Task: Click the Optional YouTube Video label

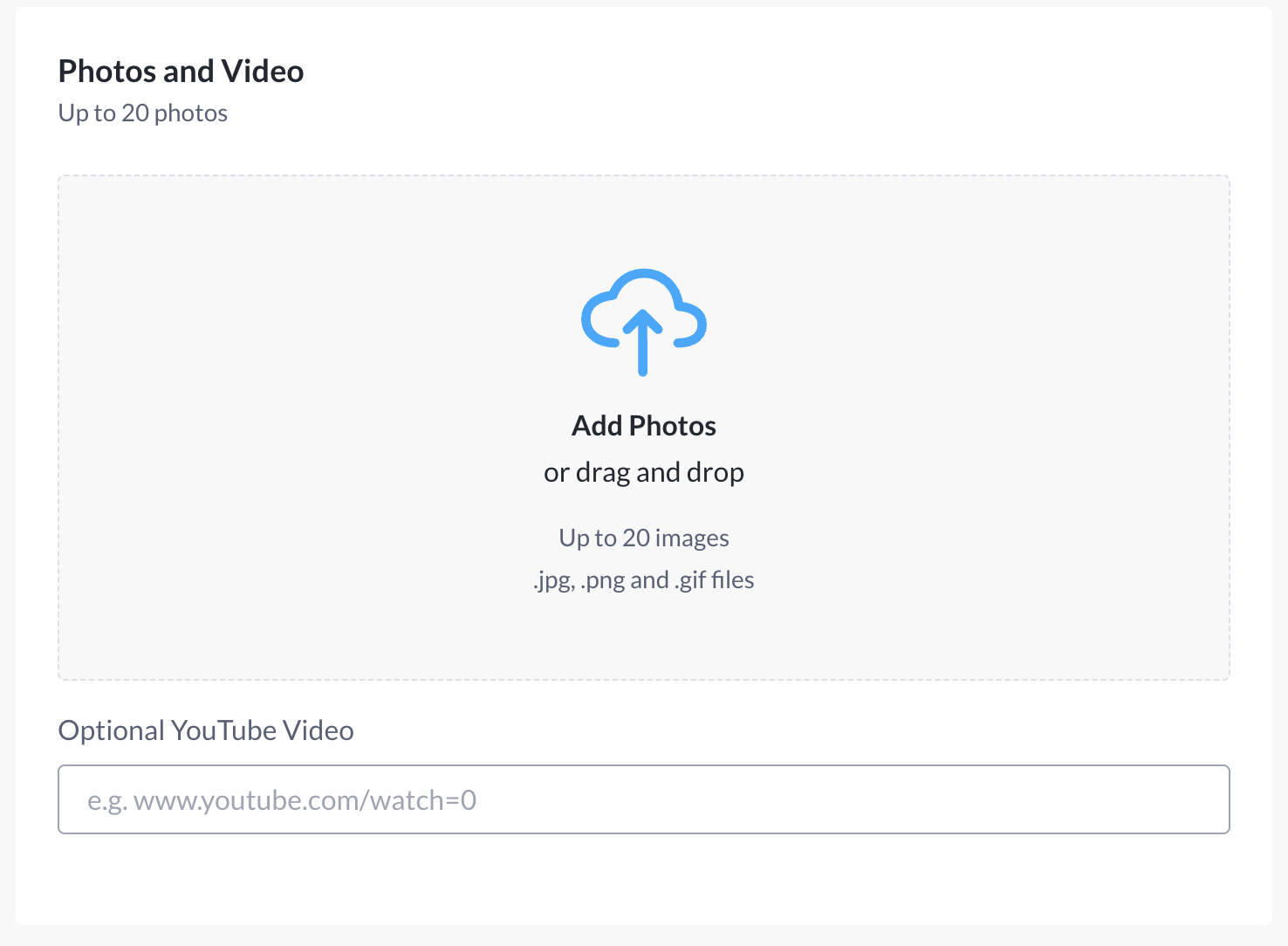Action: pos(205,730)
